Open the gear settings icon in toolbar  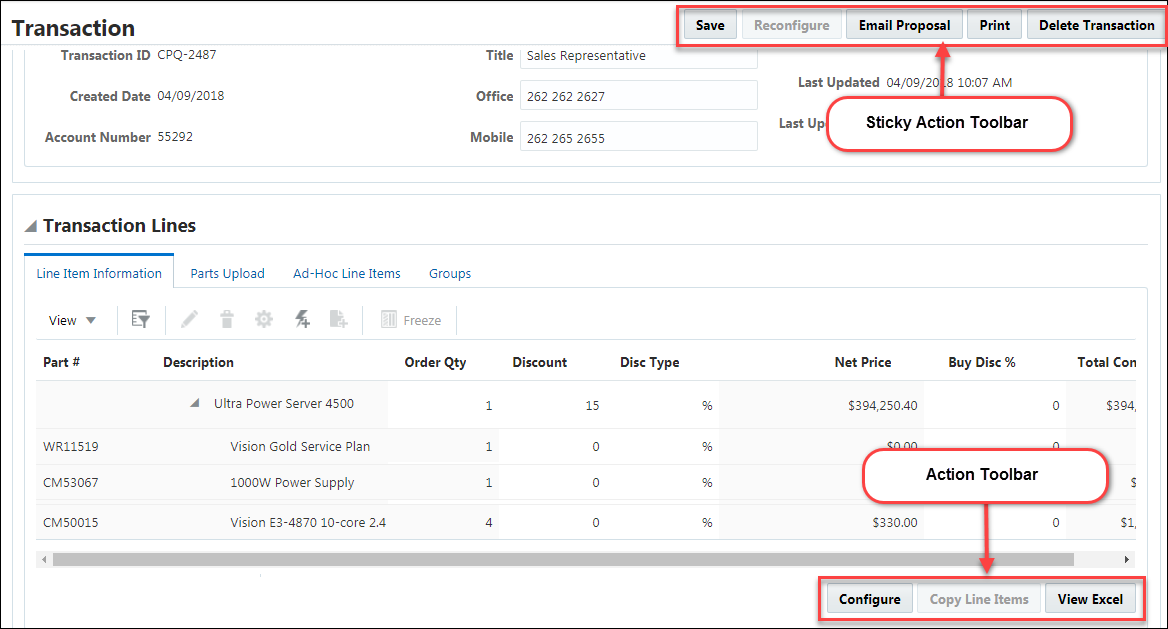[263, 319]
